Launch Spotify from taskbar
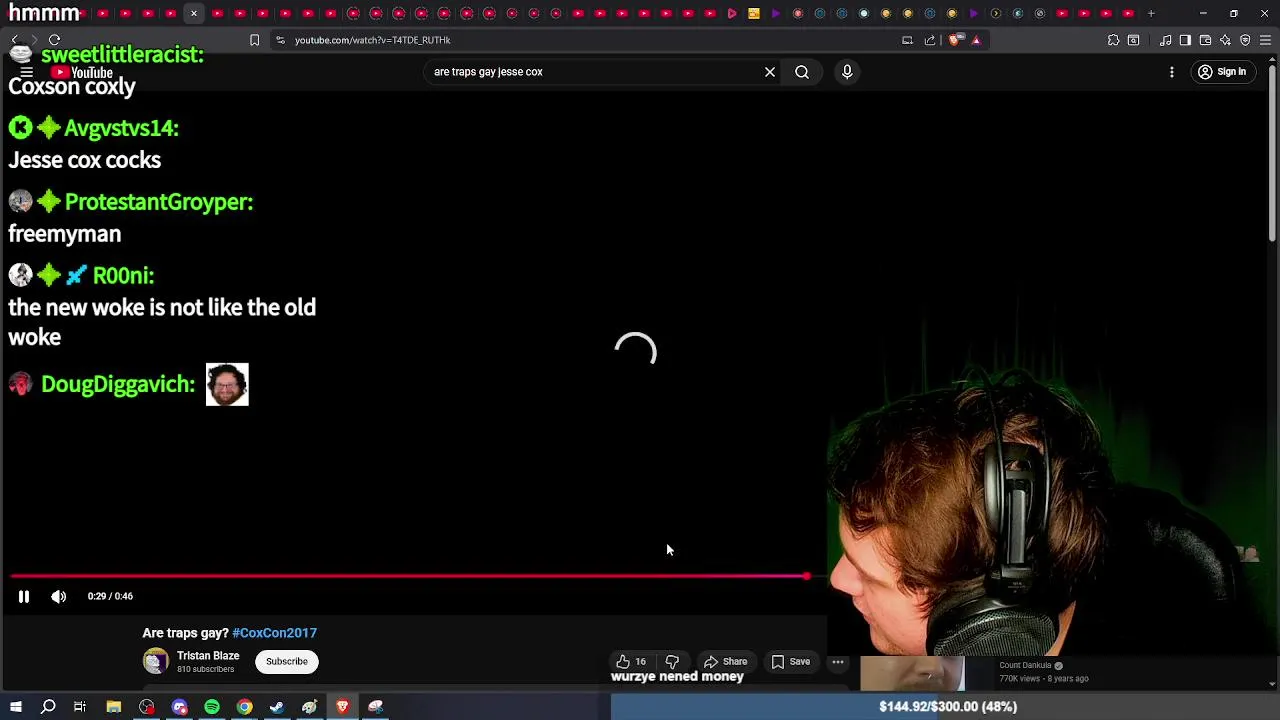This screenshot has width=1280, height=720. click(212, 707)
